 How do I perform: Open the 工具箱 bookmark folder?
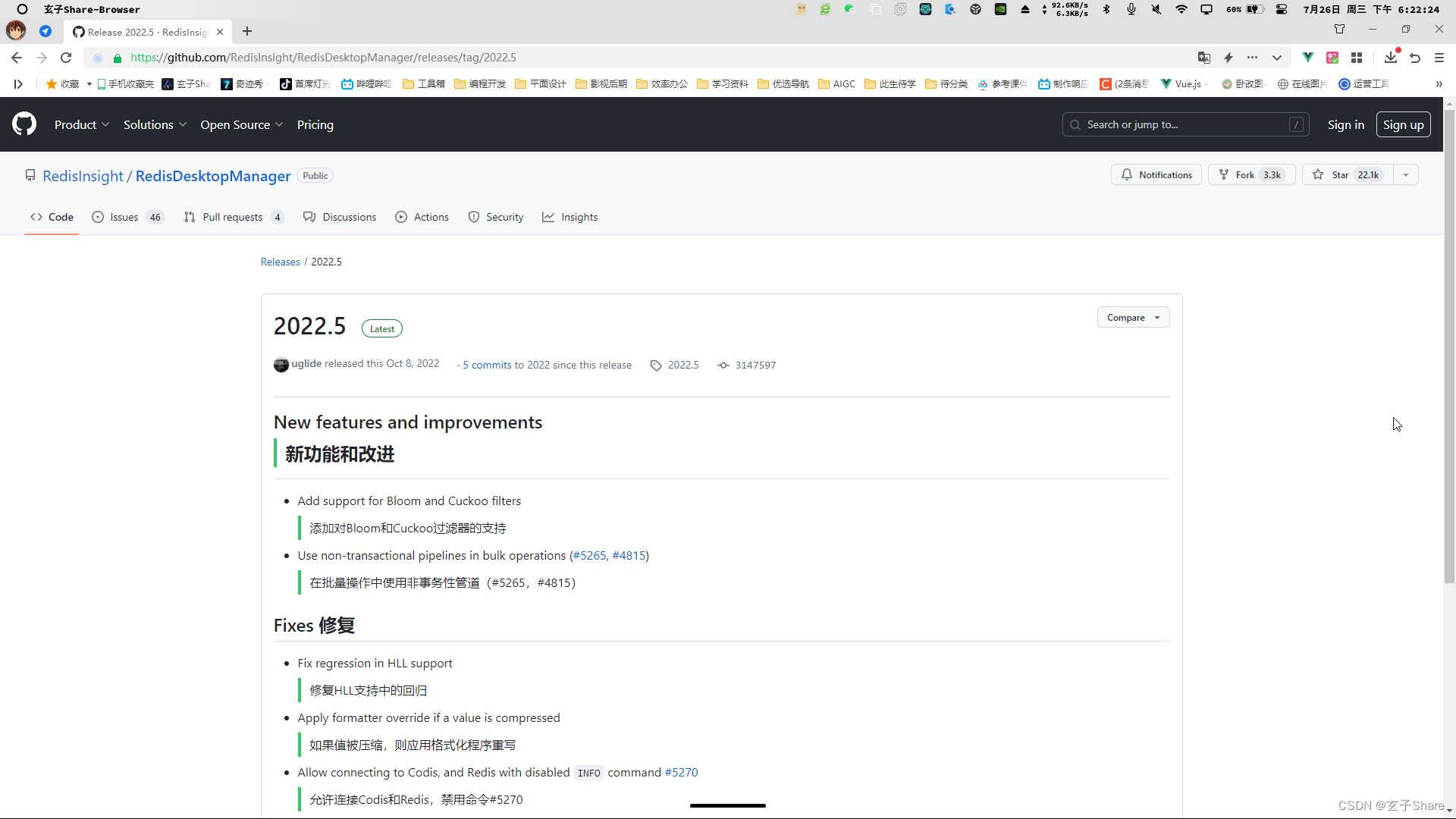click(x=424, y=84)
